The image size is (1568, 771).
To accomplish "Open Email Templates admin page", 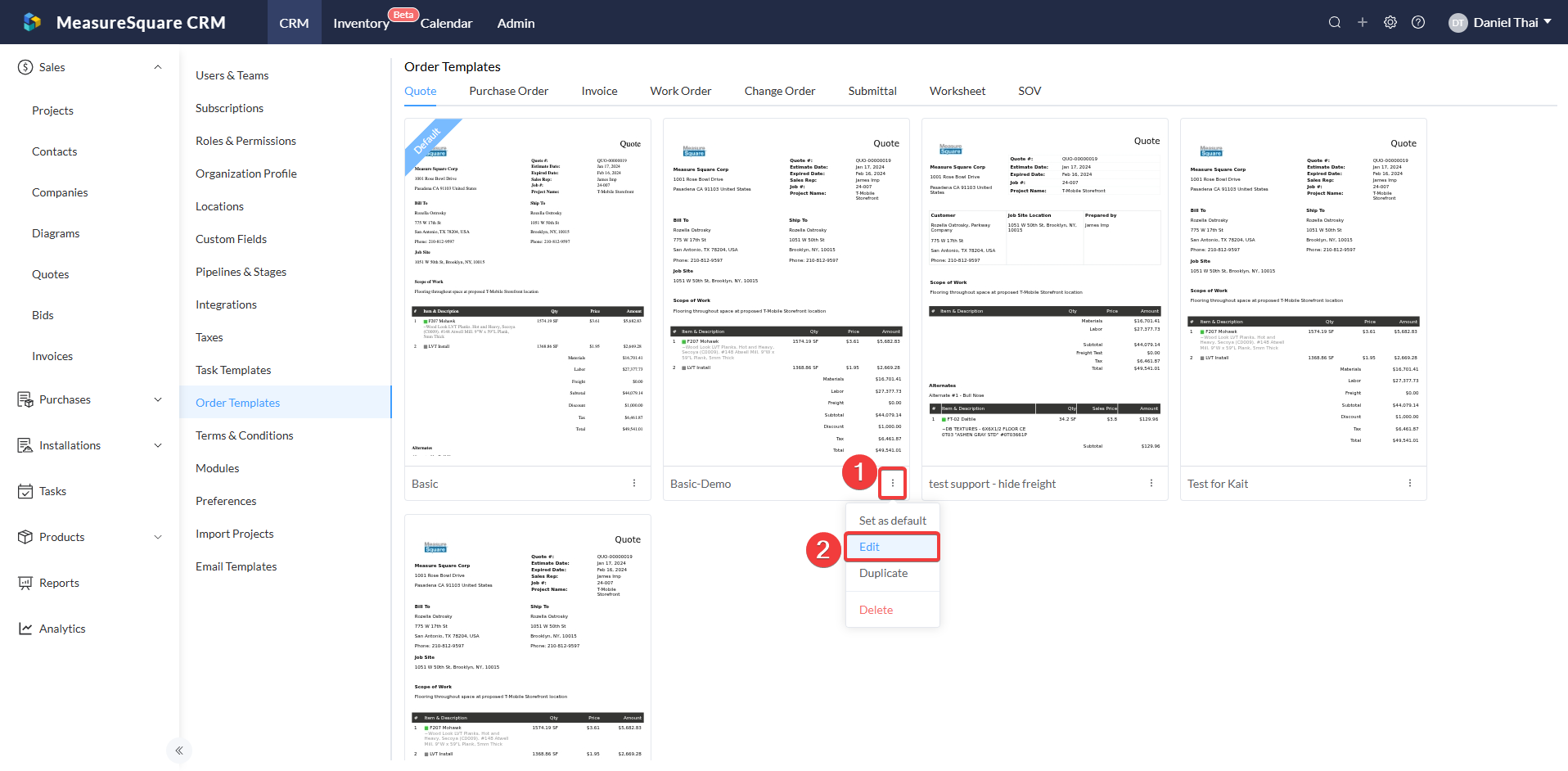I will [237, 566].
